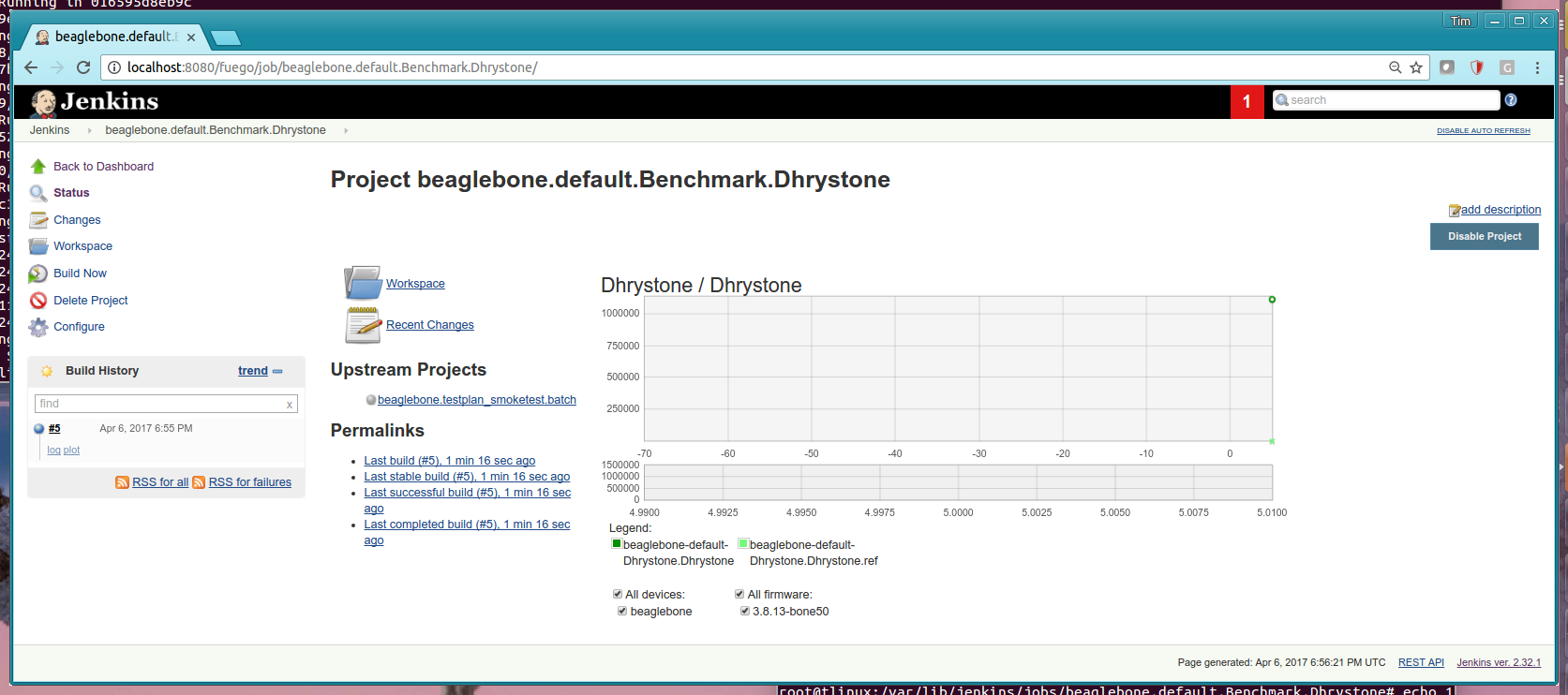Click the Changes notepad icon in sidebar

[38, 220]
